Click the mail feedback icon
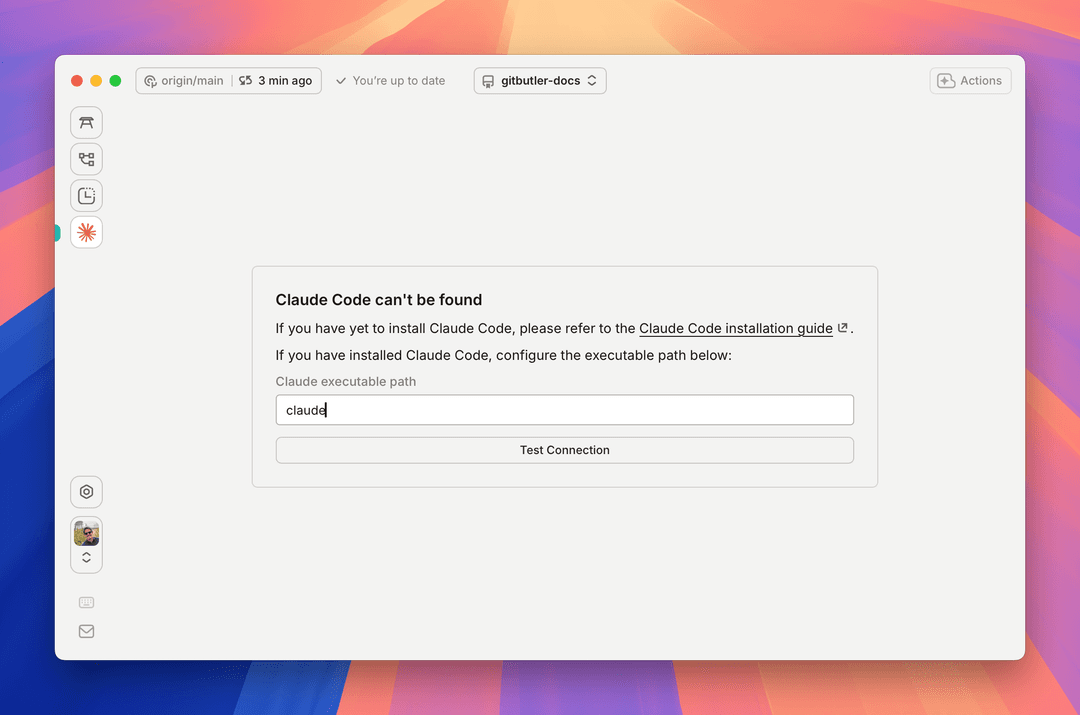The height and width of the screenshot is (715, 1080). click(x=86, y=631)
